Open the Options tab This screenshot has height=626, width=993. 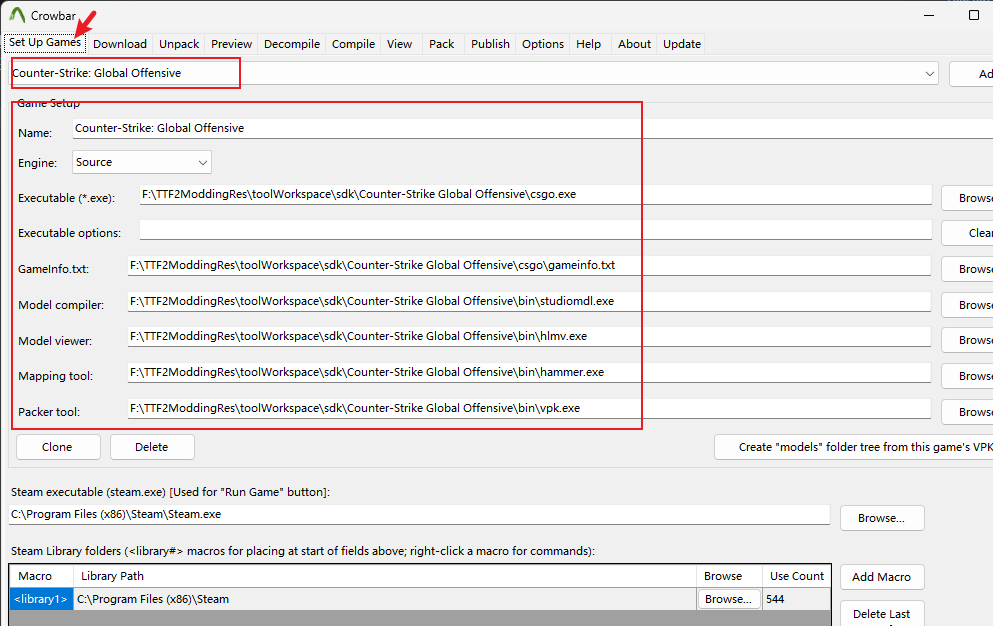[543, 44]
